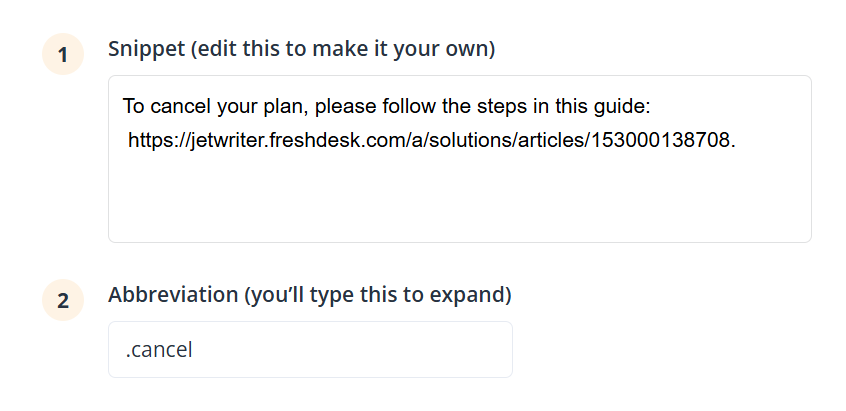Click the article number 153000138708
This screenshot has height=411, width=846.
pos(661,140)
